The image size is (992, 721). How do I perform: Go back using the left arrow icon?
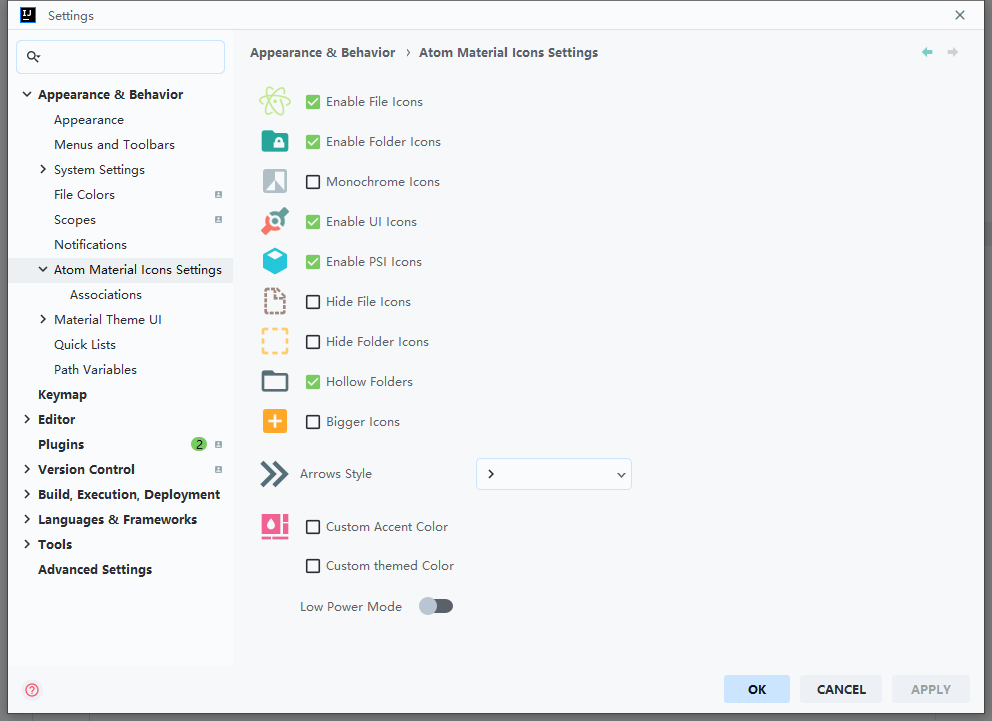coord(927,52)
